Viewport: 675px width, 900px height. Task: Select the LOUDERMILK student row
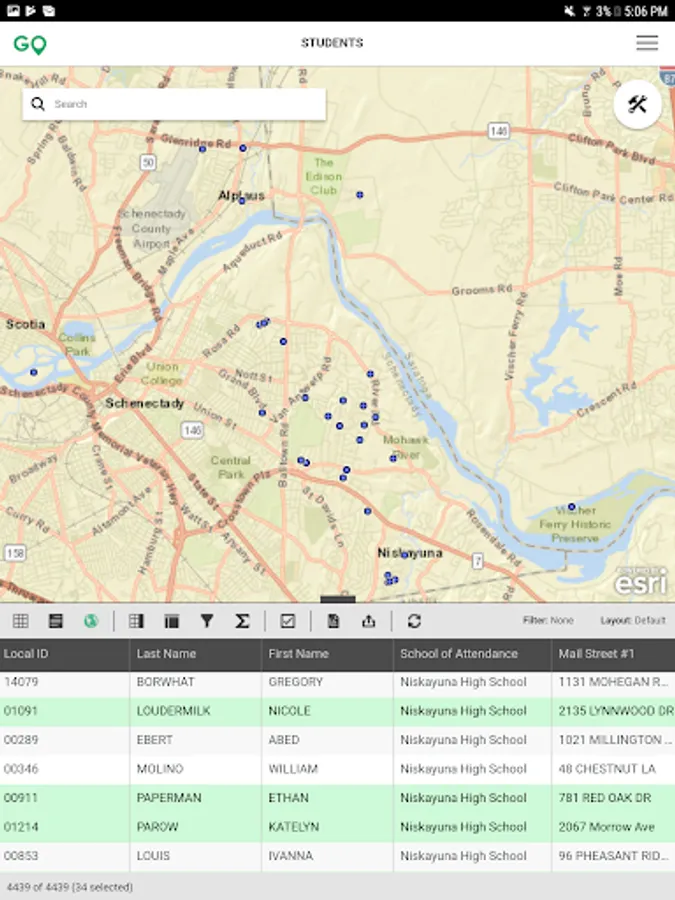coord(196,711)
